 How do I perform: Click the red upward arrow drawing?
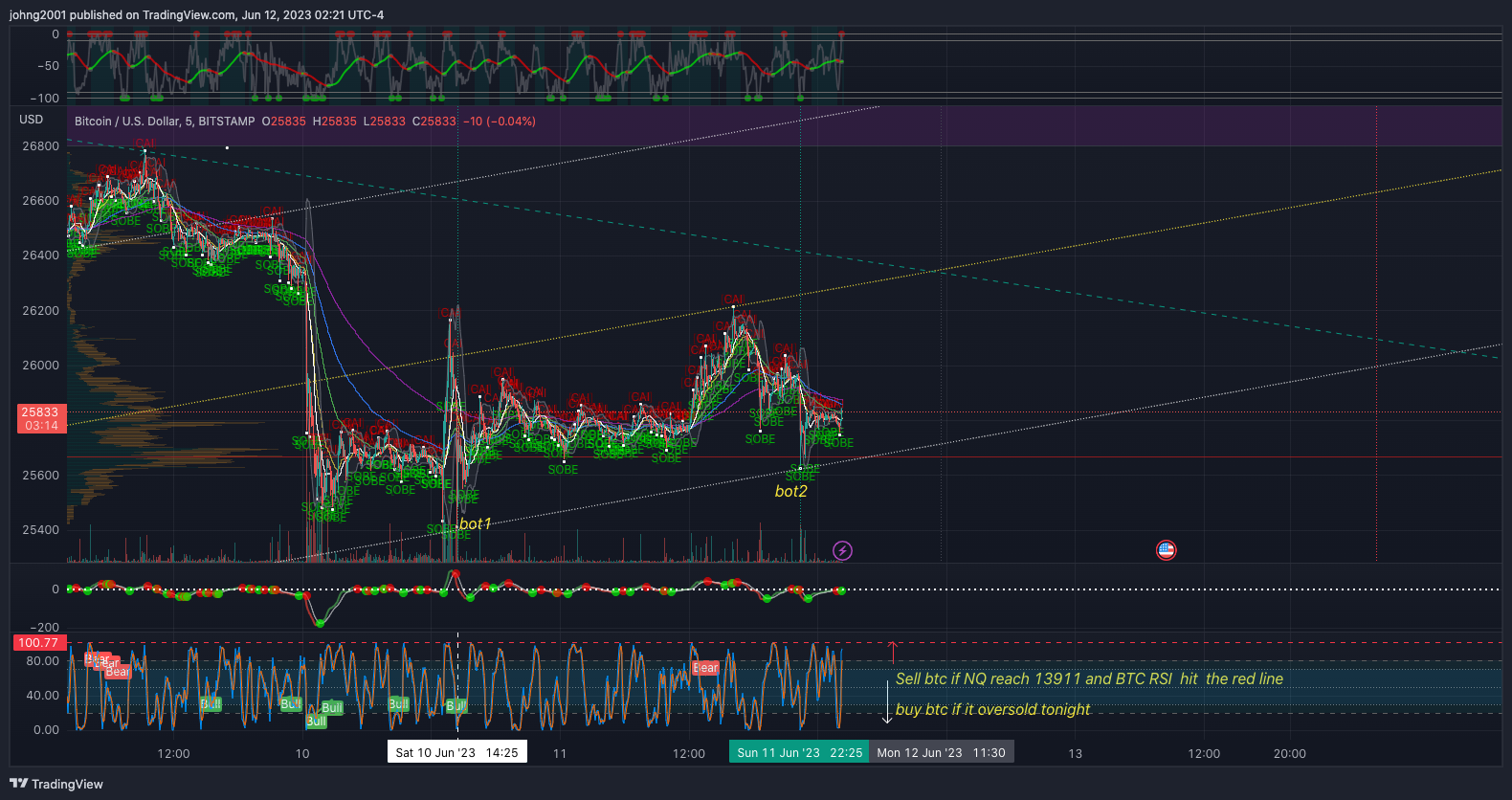pos(893,652)
